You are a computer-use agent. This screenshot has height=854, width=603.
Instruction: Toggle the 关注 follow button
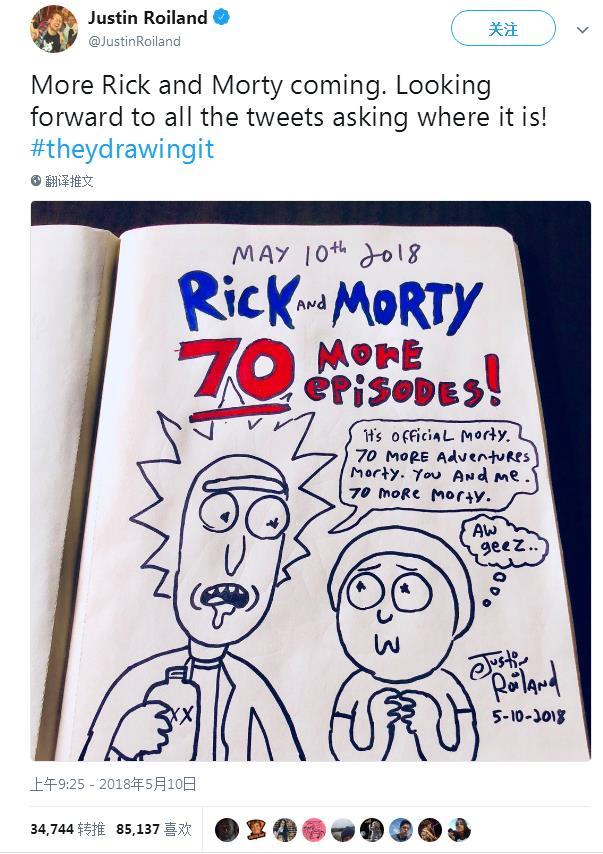pos(503,28)
